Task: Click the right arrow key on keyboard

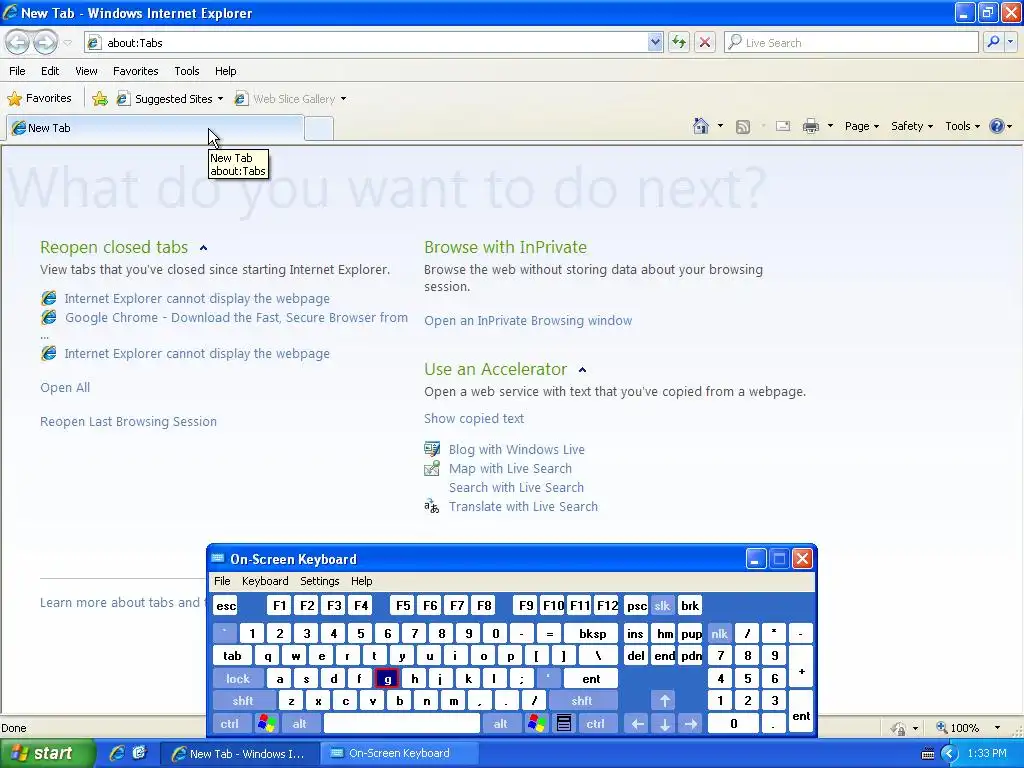Action: (x=690, y=724)
